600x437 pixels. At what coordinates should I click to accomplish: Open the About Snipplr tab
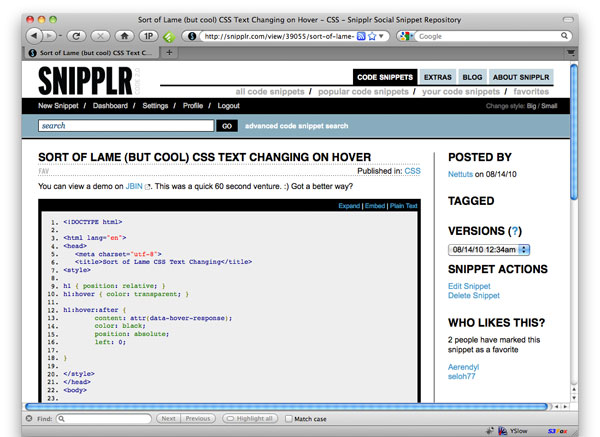[x=521, y=77]
